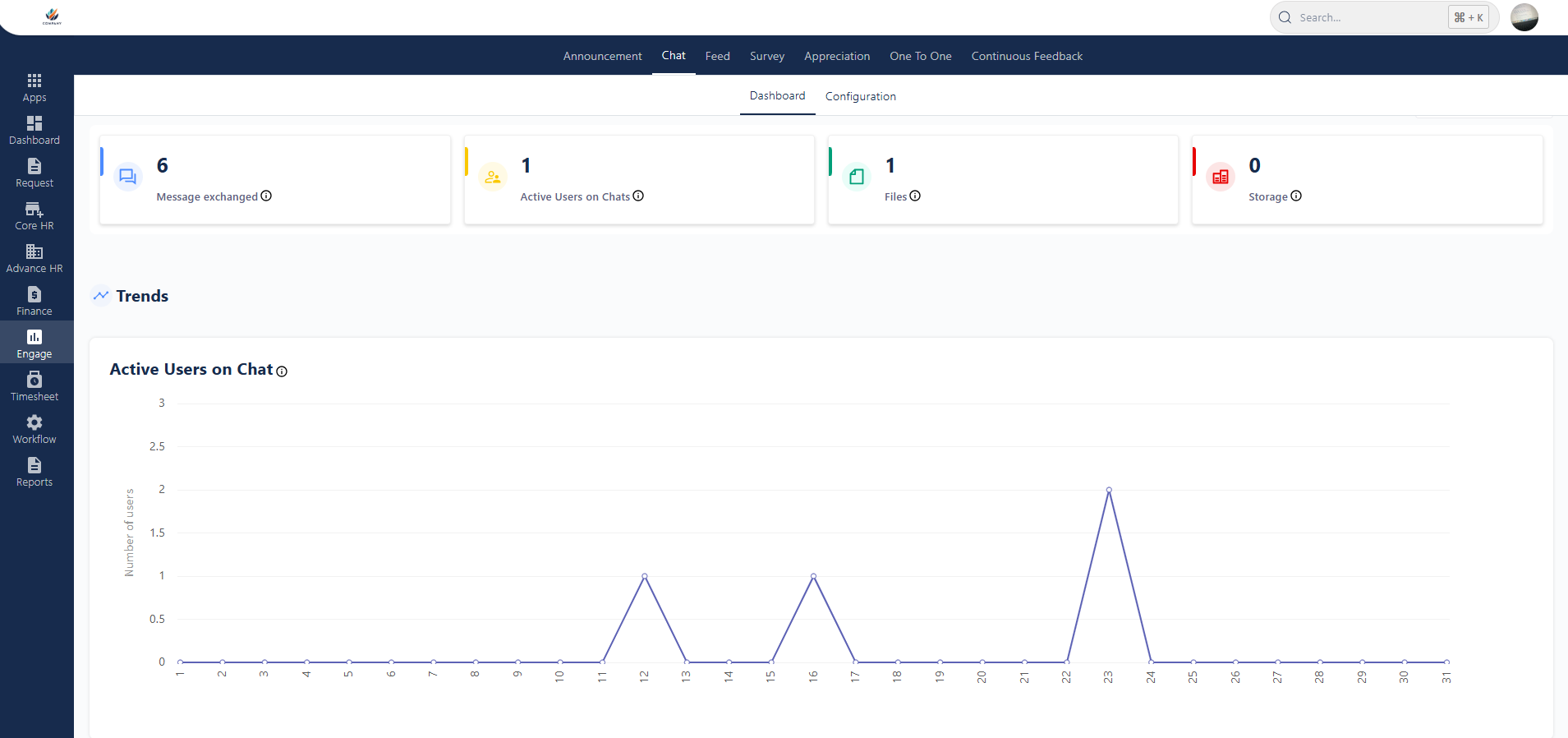Open the Continuous Feedback tab
Screen dimensions: 1568x738
[1027, 56]
